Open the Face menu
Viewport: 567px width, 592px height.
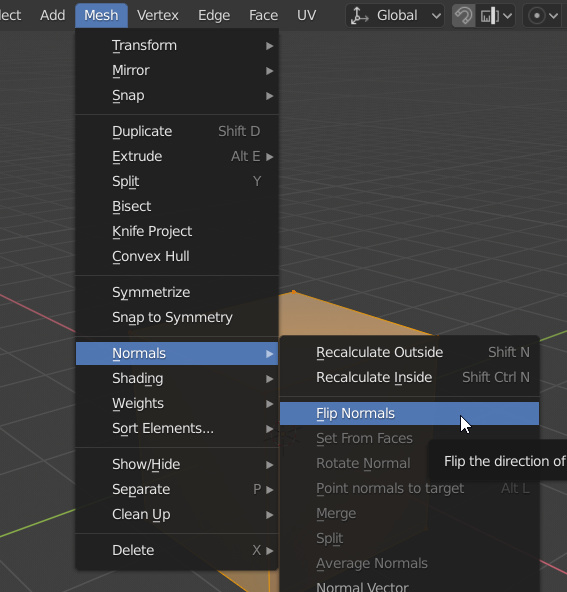pyautogui.click(x=263, y=15)
